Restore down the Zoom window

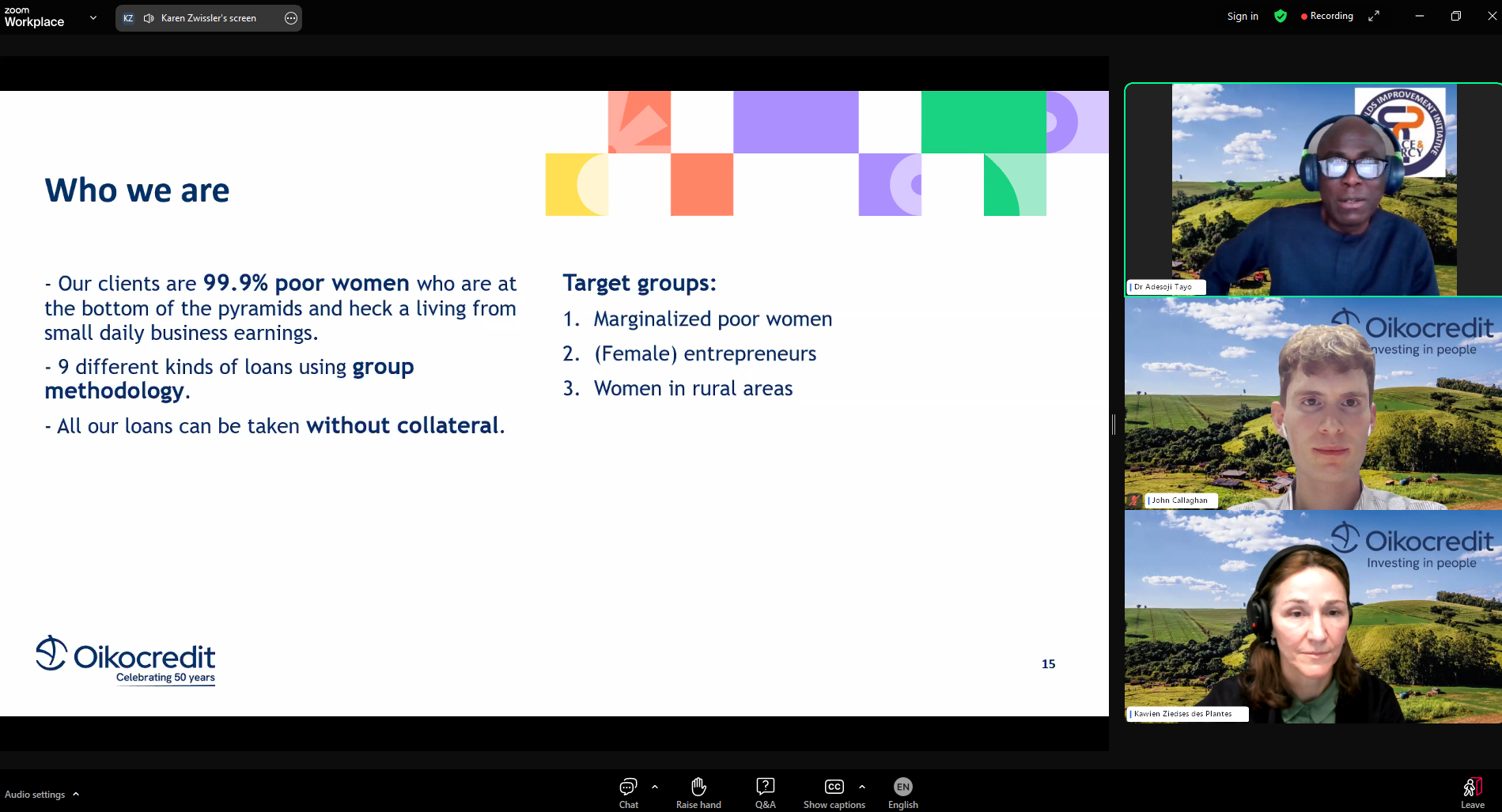pos(1456,16)
